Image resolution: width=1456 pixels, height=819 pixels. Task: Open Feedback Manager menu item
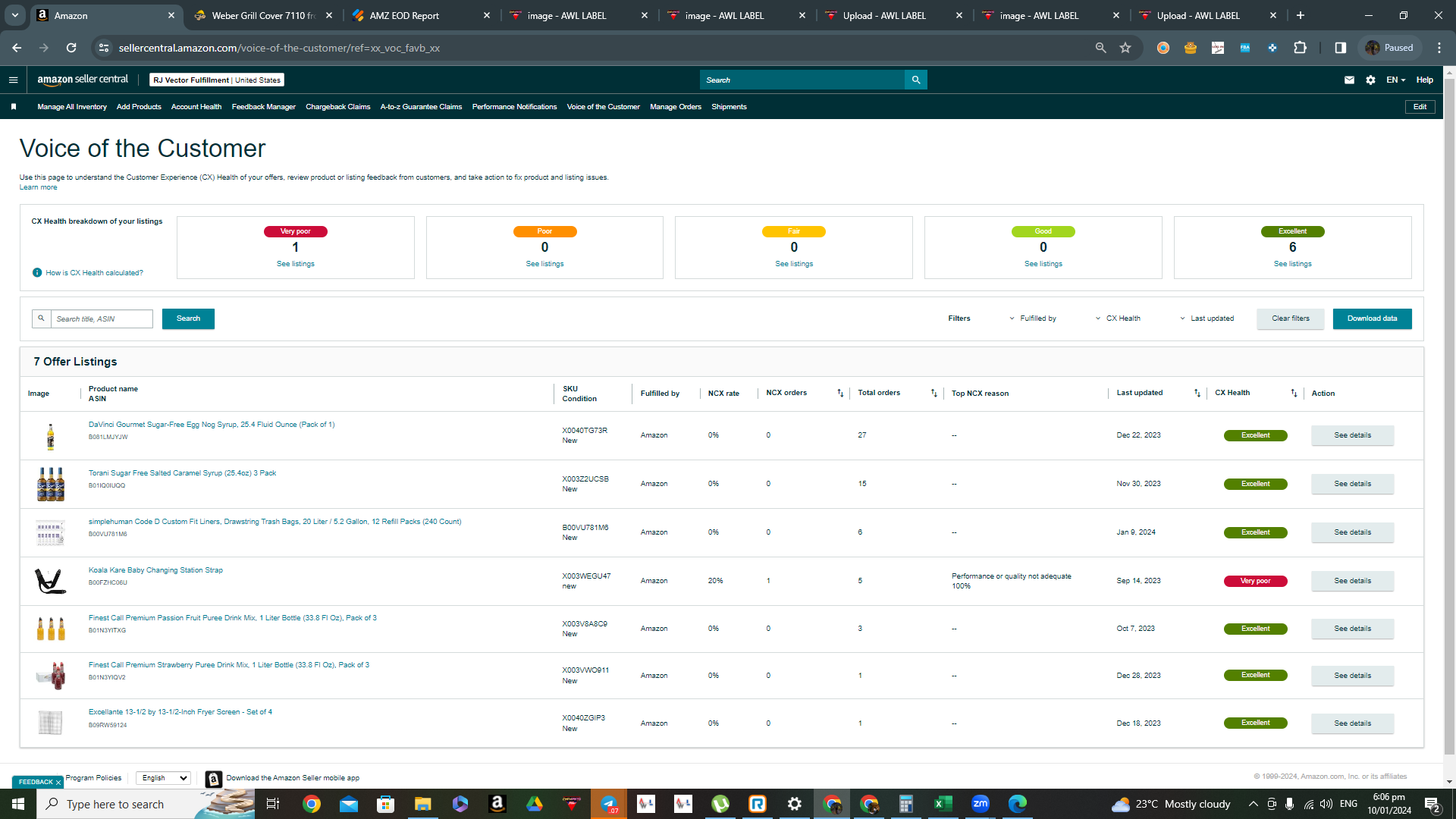pyautogui.click(x=264, y=107)
